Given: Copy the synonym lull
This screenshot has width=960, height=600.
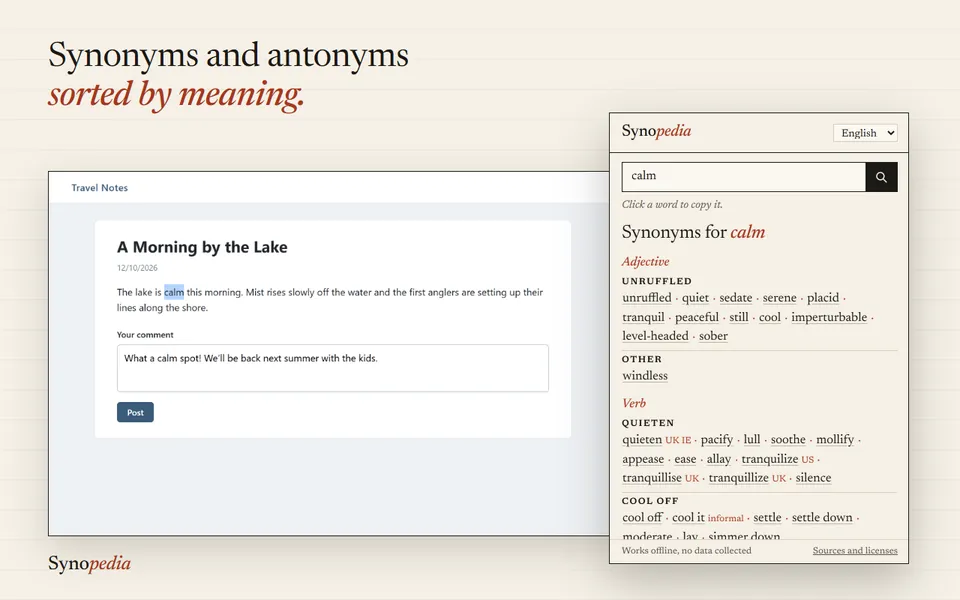Looking at the screenshot, I should [752, 440].
